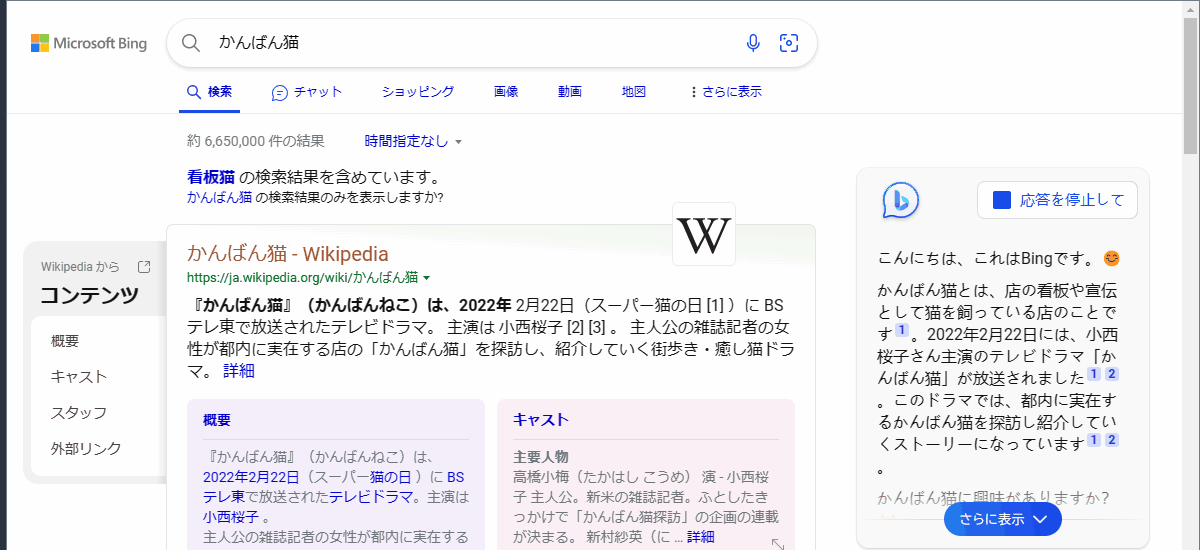Click the 概要 card heading
The image size is (1200, 550).
217,420
